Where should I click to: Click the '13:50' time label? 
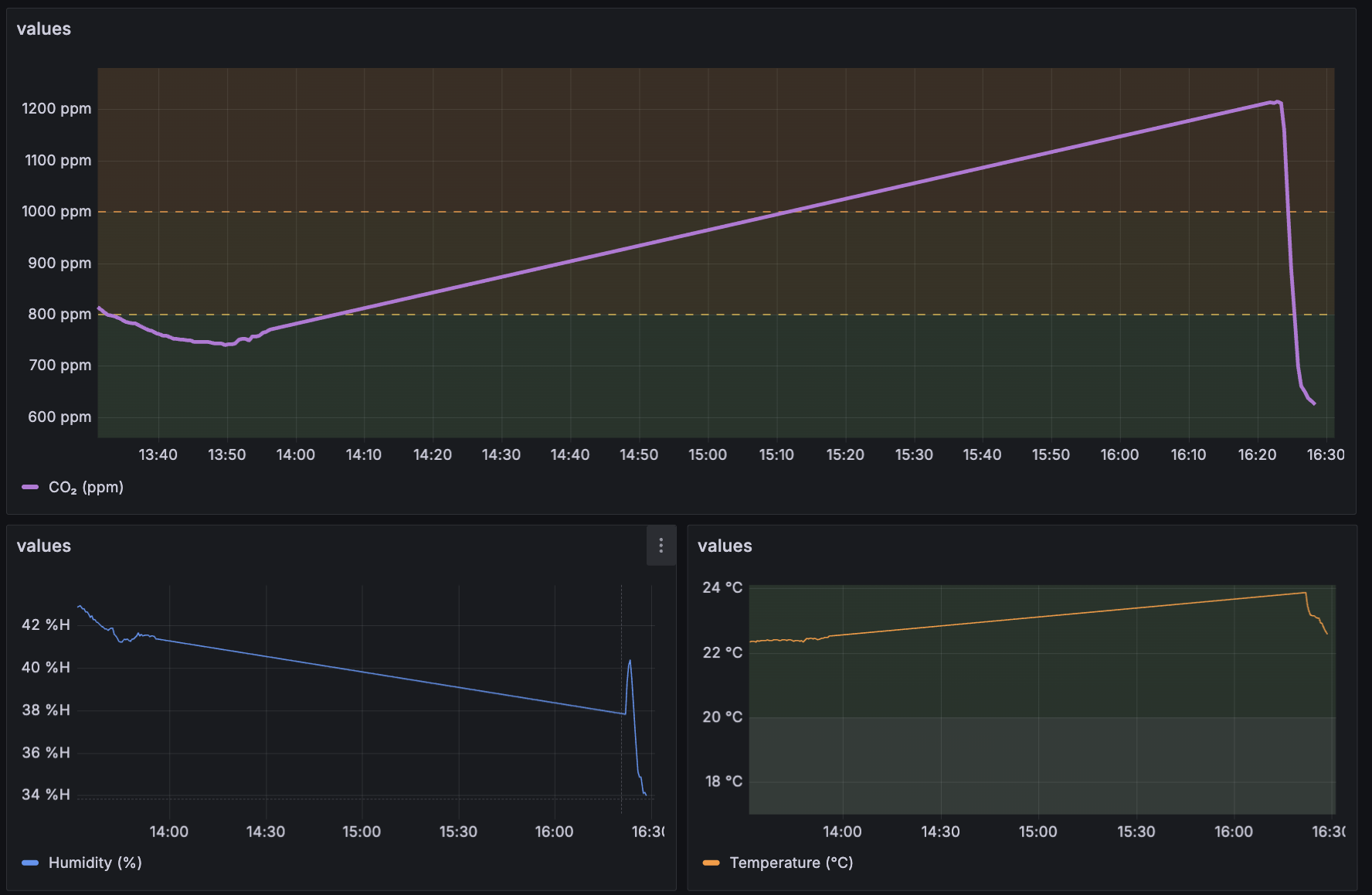point(227,454)
